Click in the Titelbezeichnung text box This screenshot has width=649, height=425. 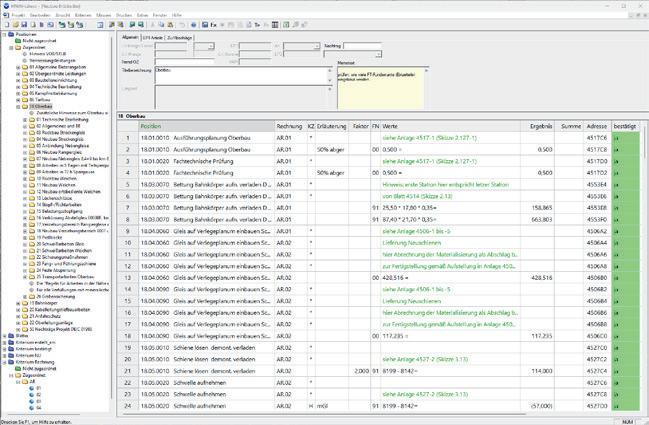[243, 75]
